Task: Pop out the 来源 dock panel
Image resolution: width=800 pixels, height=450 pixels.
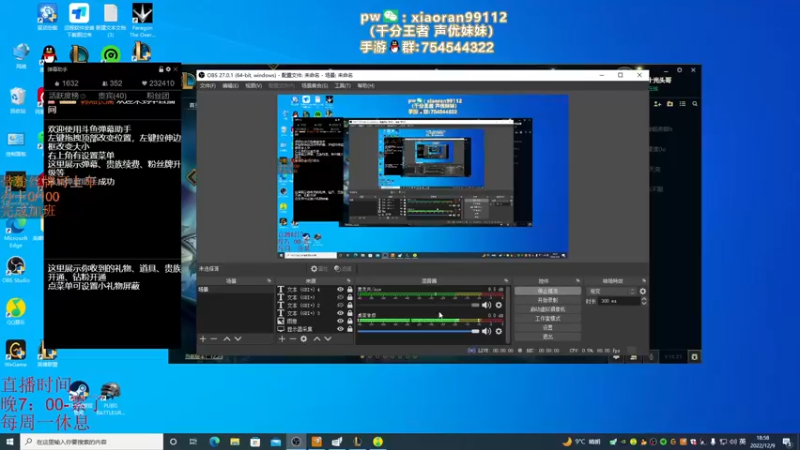Action: 348,281
